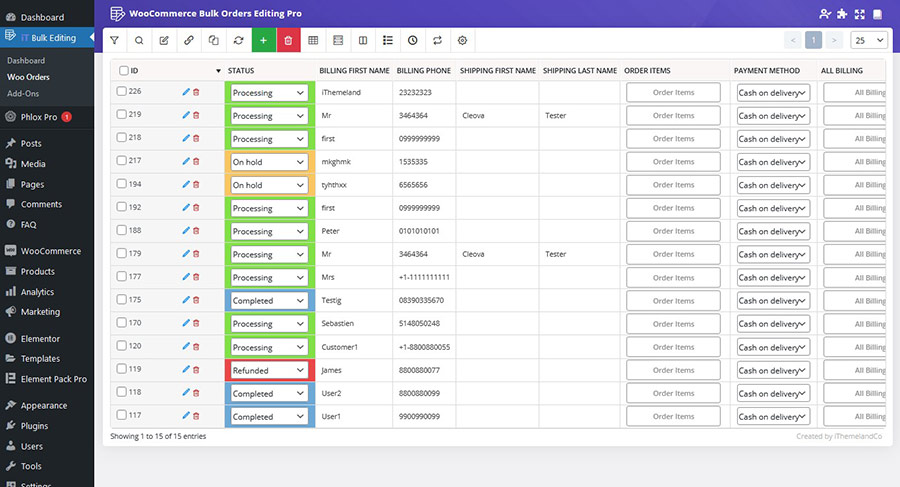Click the edit pencil for order 119
The image size is (900, 487).
point(186,369)
